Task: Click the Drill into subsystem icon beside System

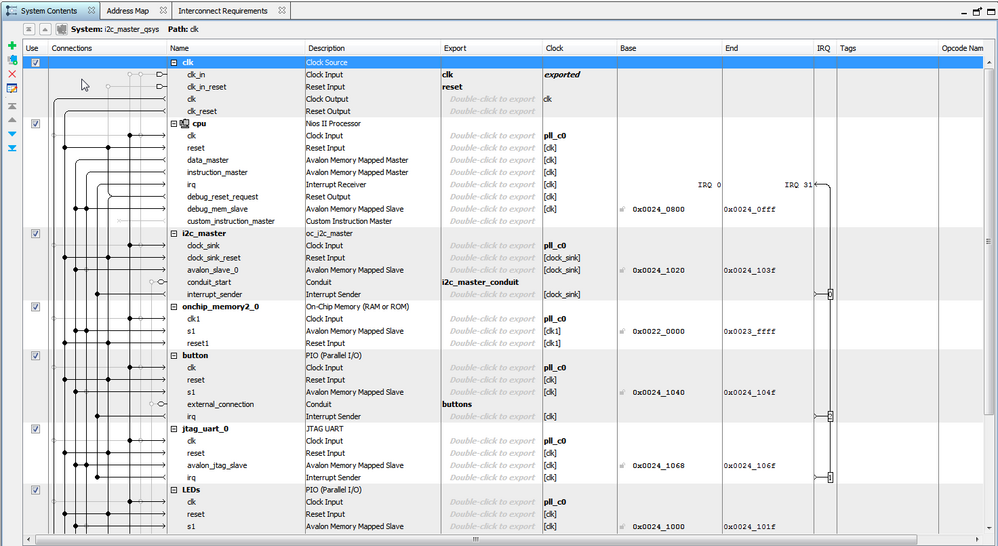Action: [62, 29]
